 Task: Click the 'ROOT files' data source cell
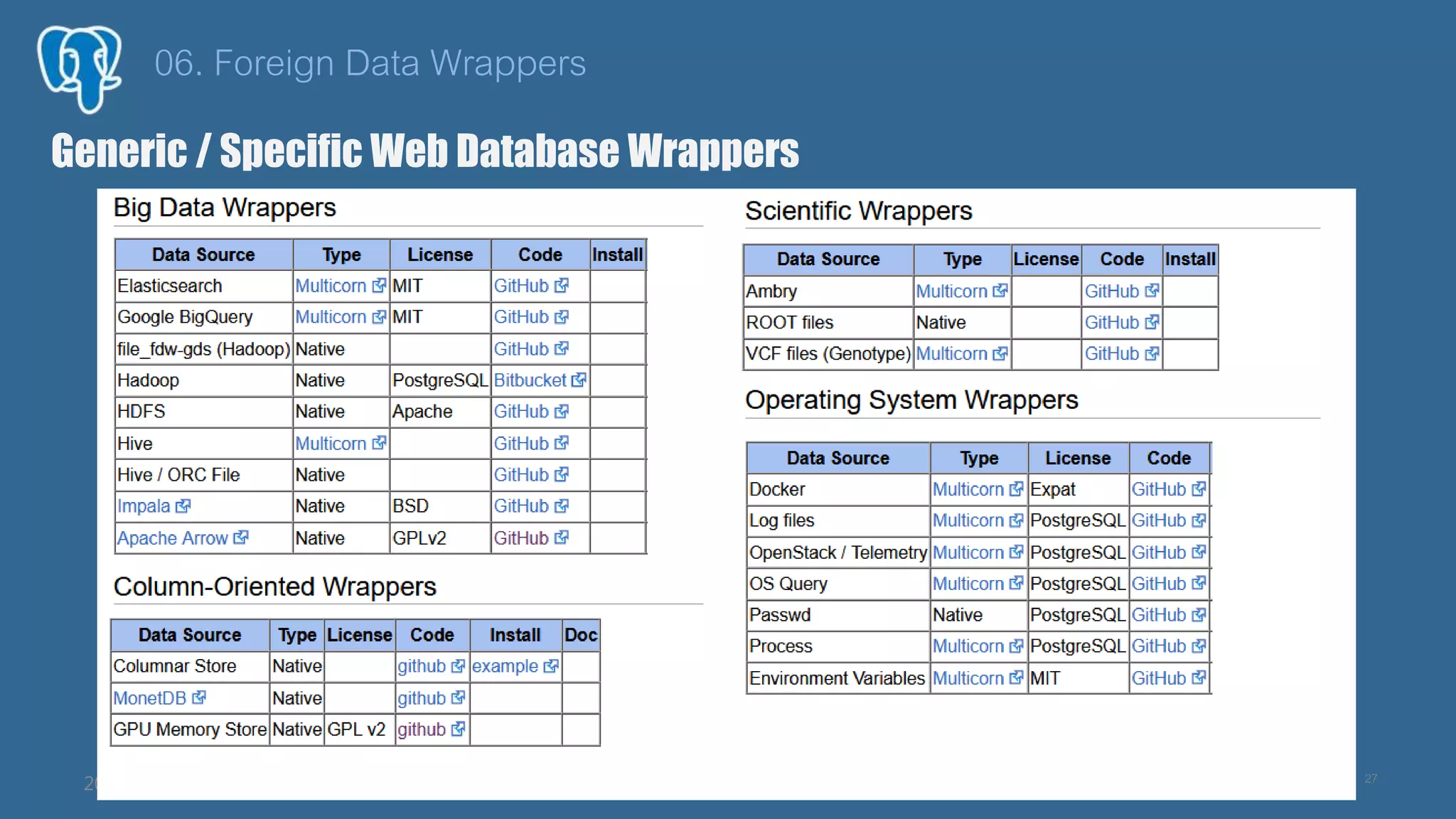[828, 323]
